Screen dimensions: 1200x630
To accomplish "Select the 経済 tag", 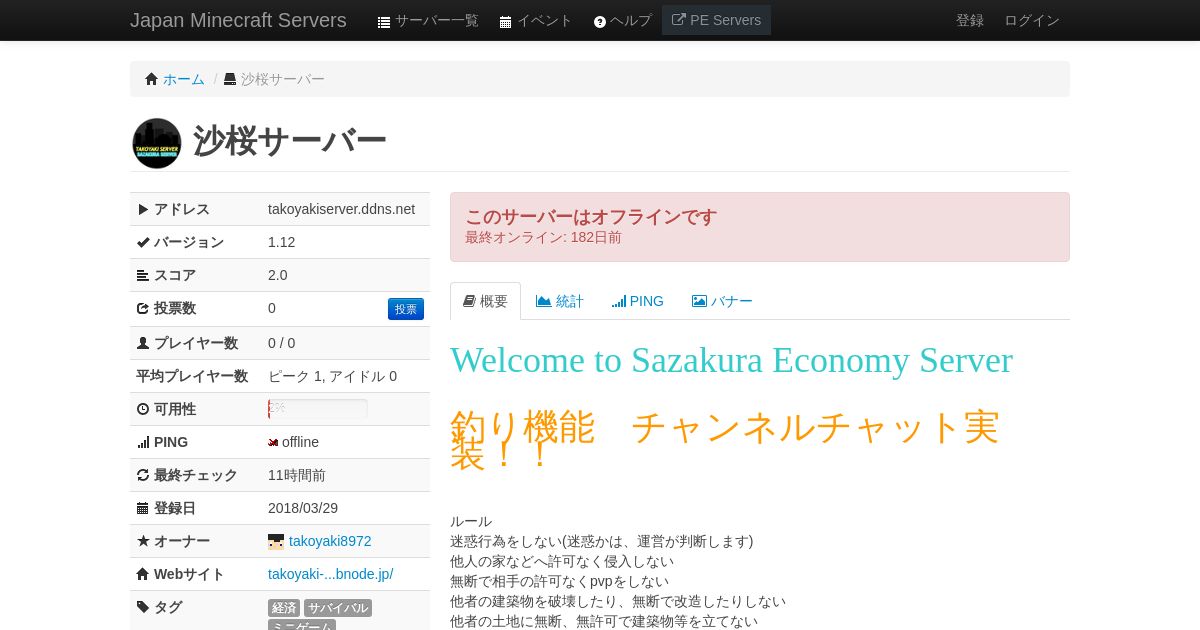I will coord(284,608).
